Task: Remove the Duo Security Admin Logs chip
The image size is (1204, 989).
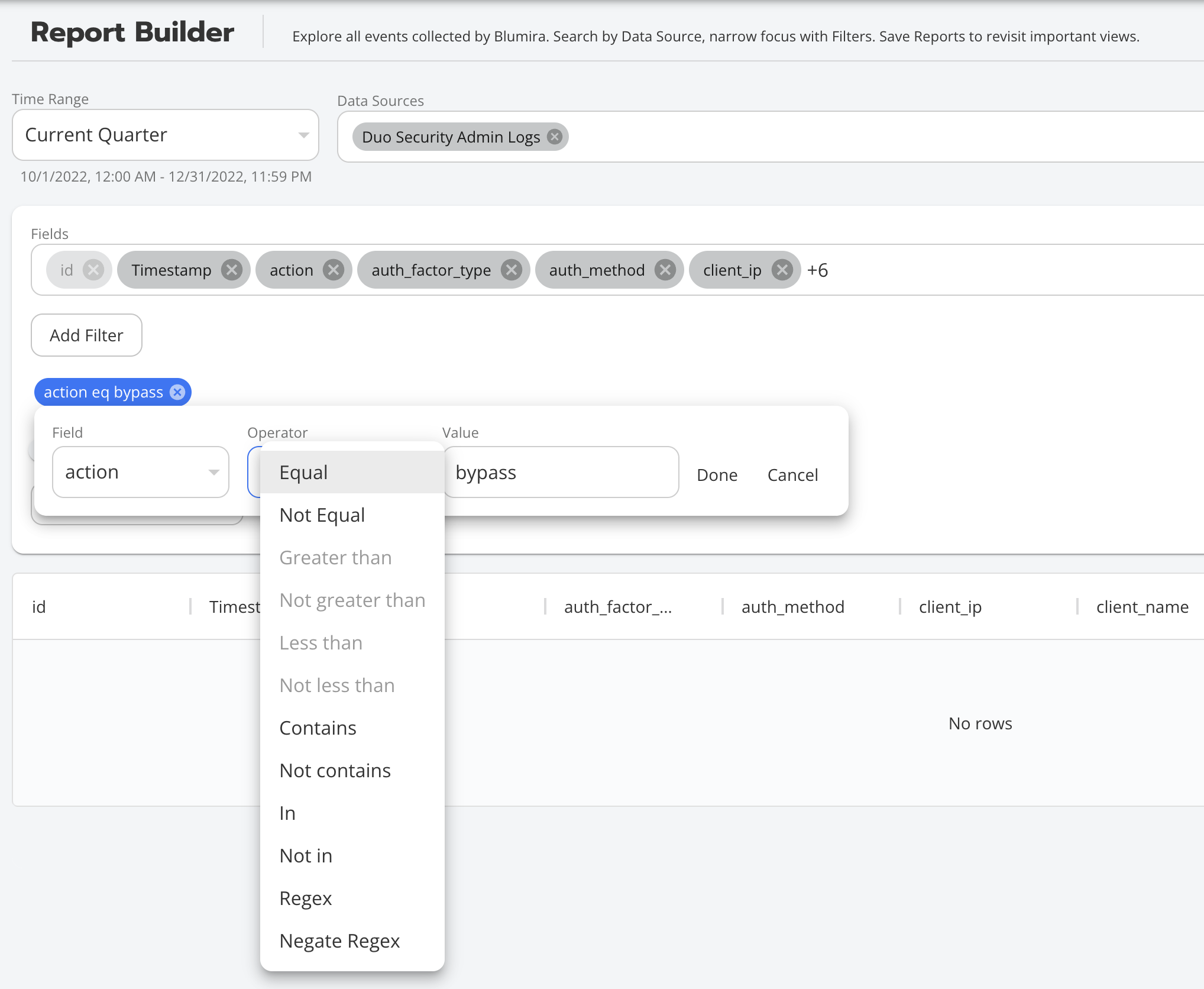Action: pyautogui.click(x=554, y=137)
